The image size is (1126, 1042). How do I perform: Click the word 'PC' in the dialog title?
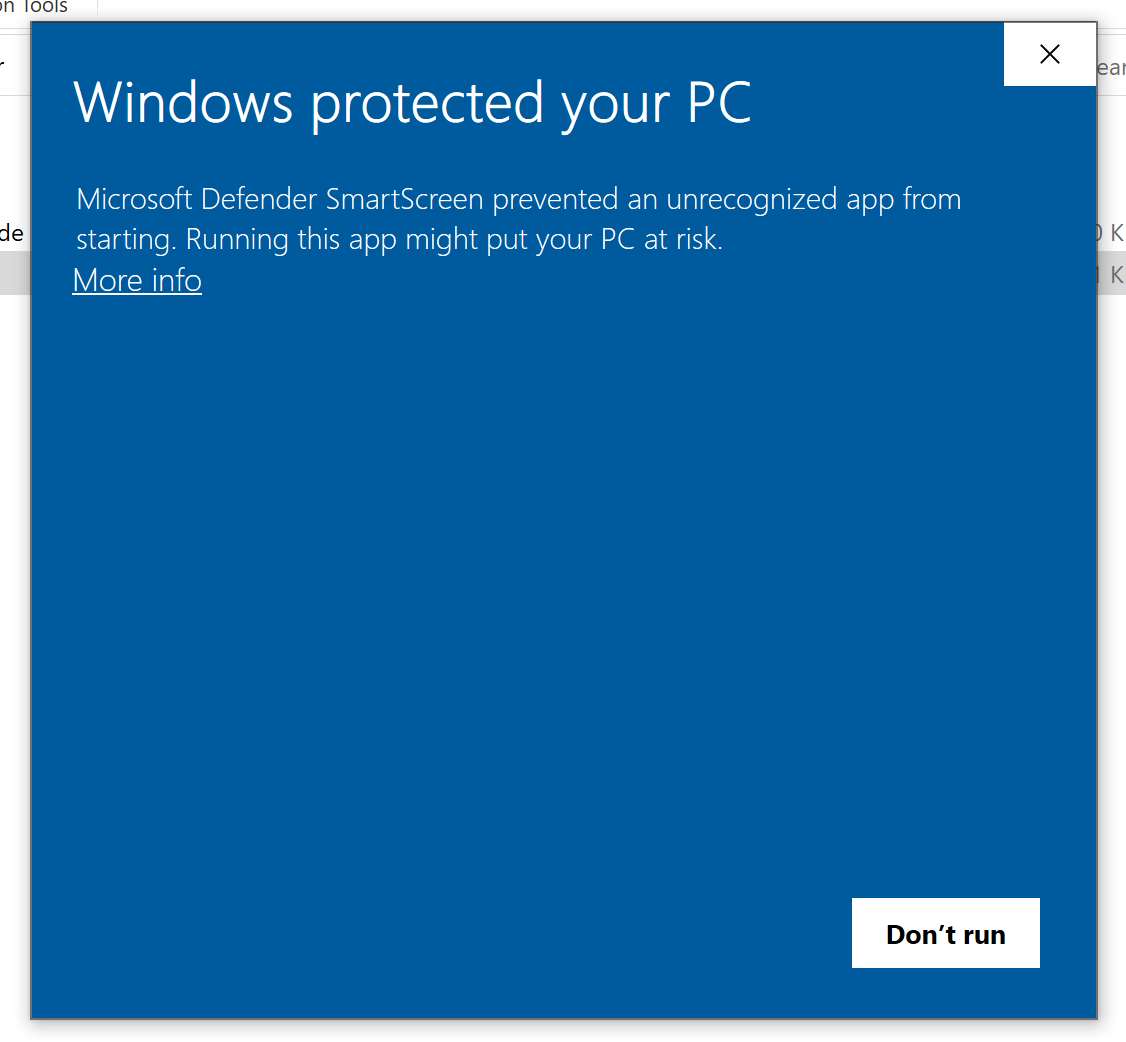pyautogui.click(x=716, y=103)
